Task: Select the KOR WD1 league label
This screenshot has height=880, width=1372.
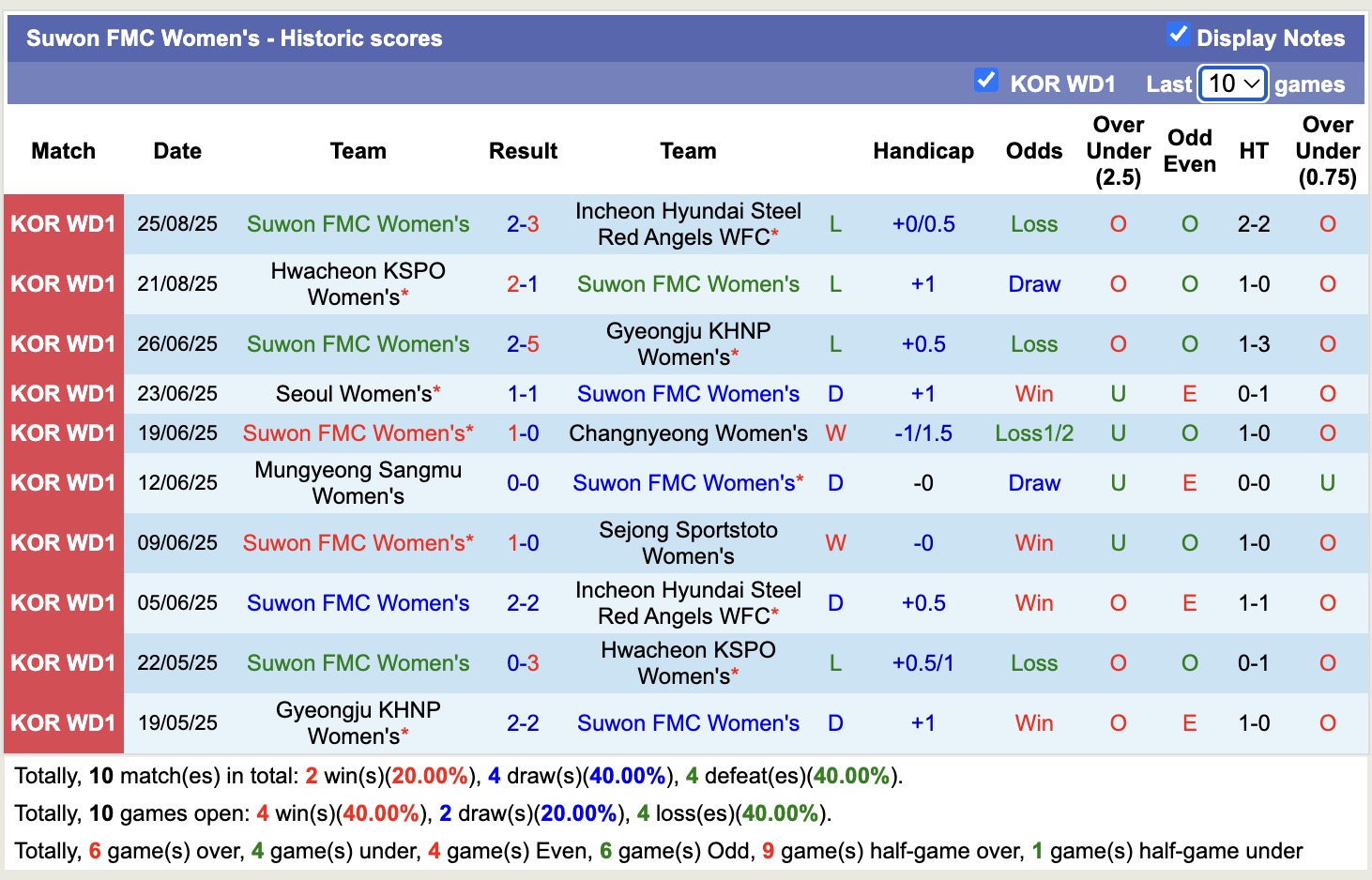Action: (1062, 83)
